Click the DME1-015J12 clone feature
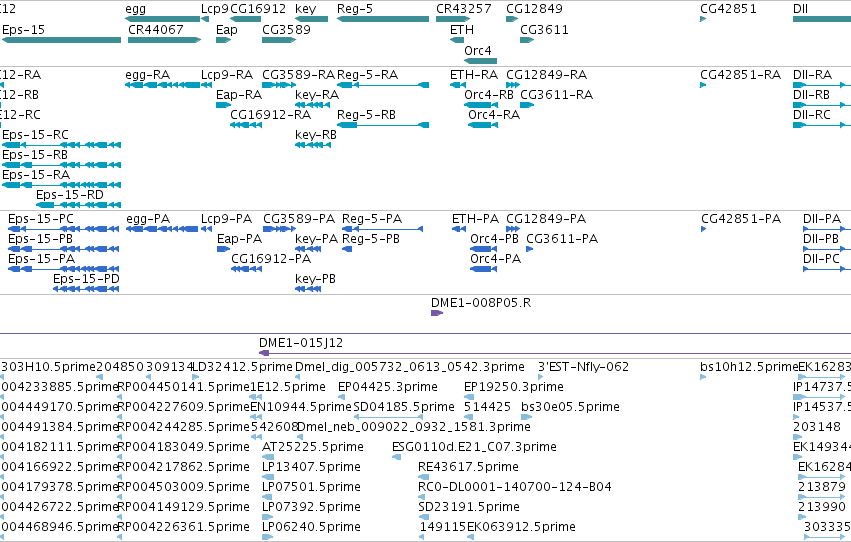Image resolution: width=851 pixels, height=542 pixels. point(555,353)
